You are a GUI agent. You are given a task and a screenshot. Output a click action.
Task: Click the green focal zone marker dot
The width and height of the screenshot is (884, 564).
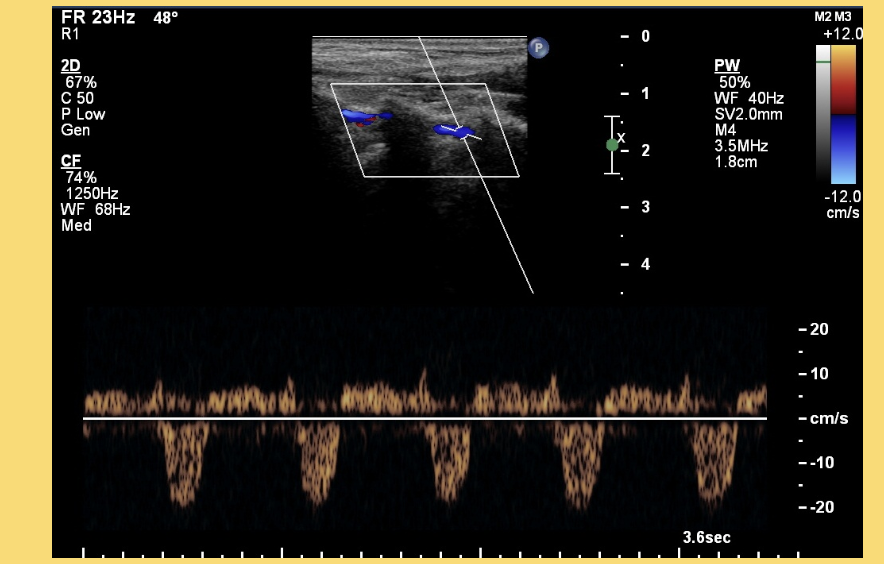point(612,145)
